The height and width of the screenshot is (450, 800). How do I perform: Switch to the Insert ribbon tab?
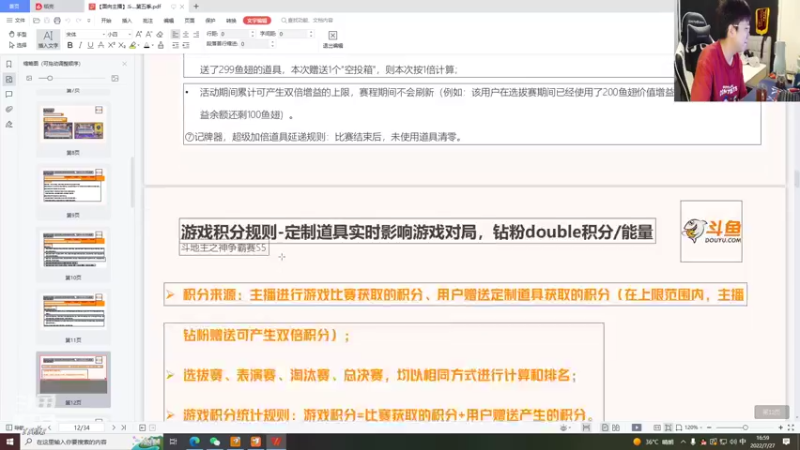(127, 20)
